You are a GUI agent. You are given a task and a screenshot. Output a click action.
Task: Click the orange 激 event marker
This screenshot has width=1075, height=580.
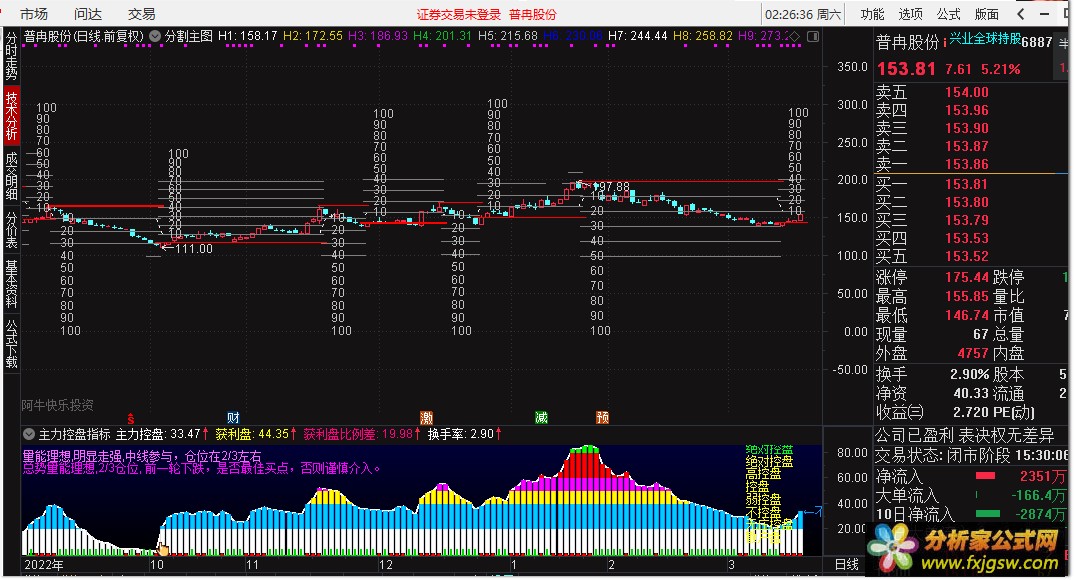point(426,418)
